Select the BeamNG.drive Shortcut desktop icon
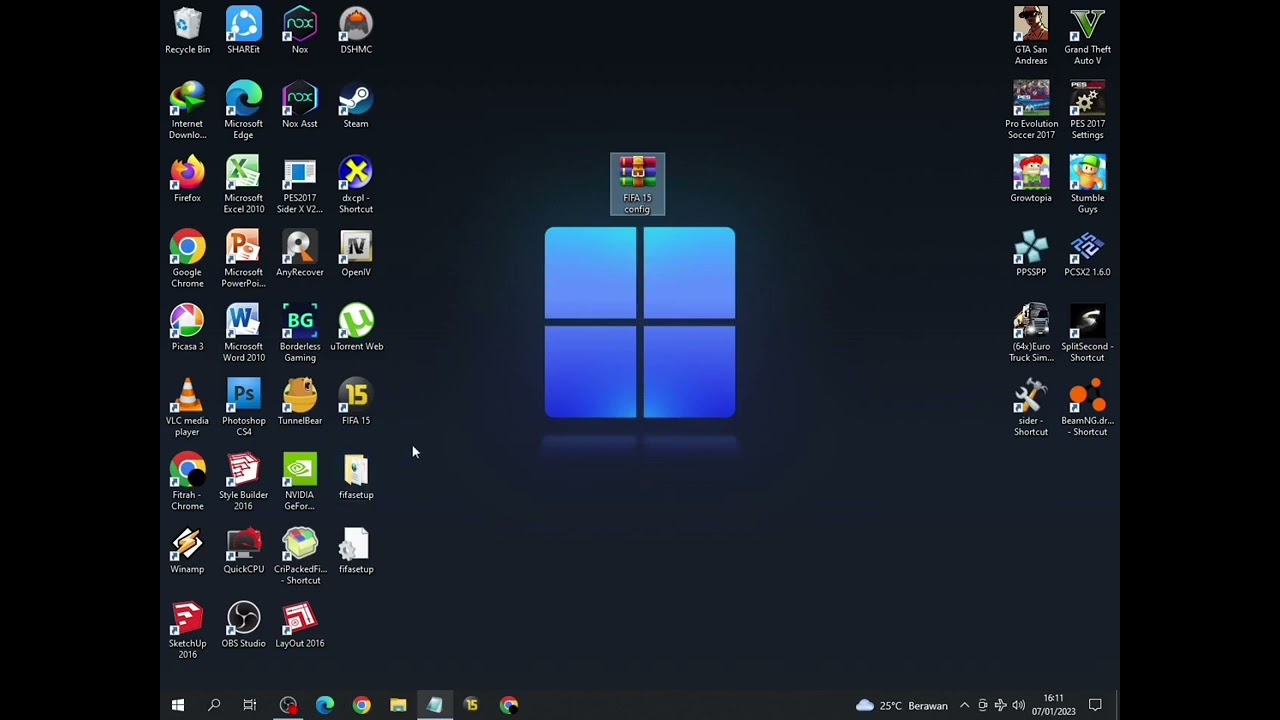 (x=1087, y=407)
